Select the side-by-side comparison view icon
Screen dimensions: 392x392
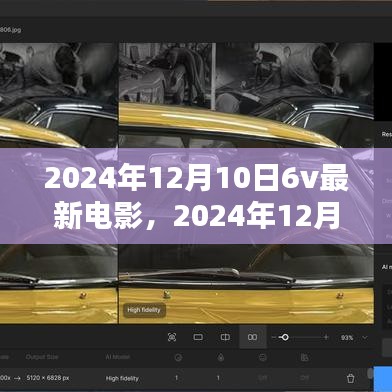click(x=253, y=337)
